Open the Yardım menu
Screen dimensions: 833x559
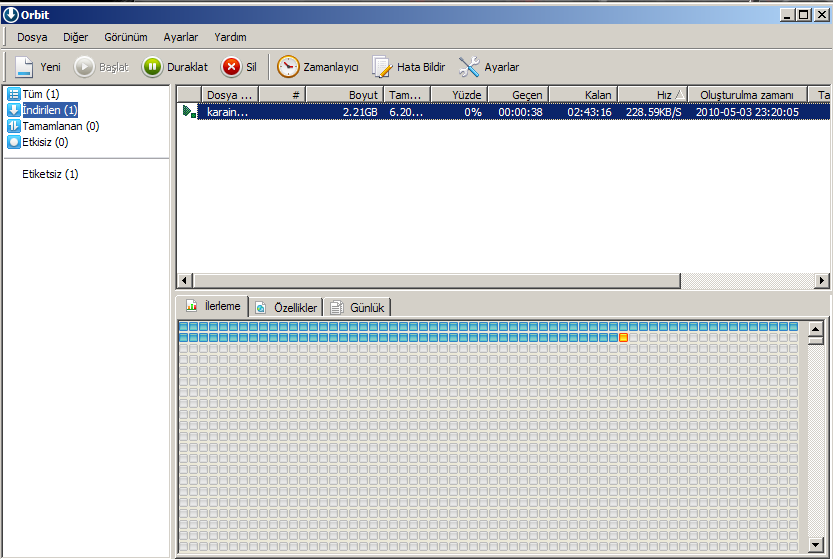[230, 37]
